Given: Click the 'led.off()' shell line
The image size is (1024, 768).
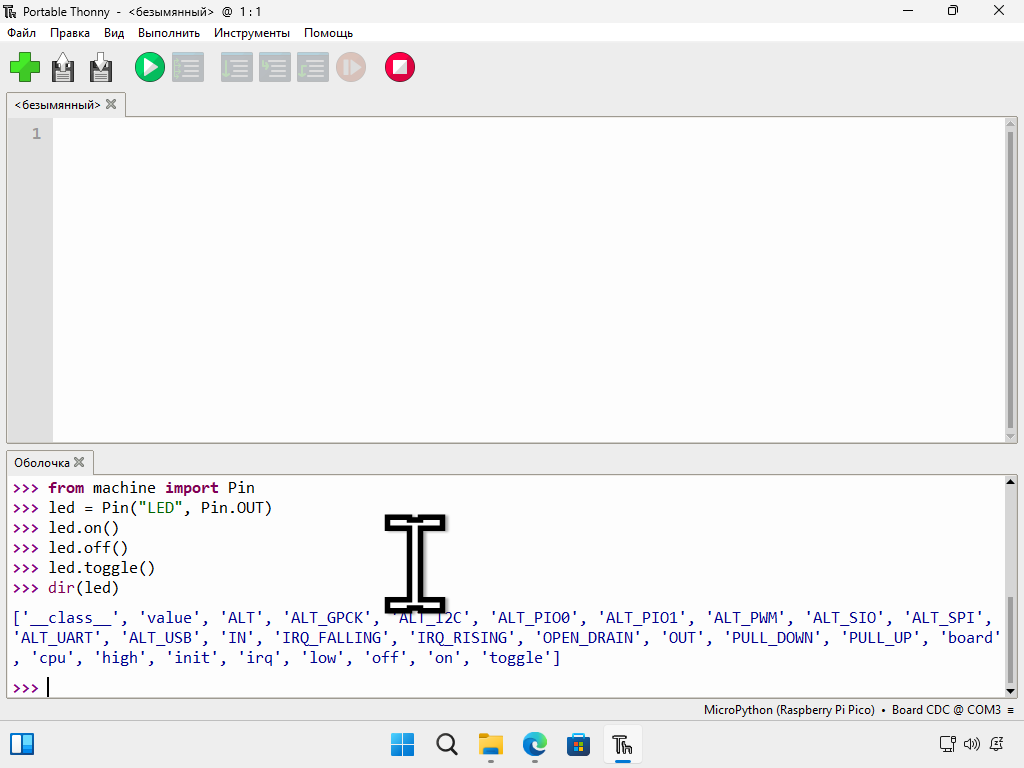Looking at the screenshot, I should pos(88,548).
